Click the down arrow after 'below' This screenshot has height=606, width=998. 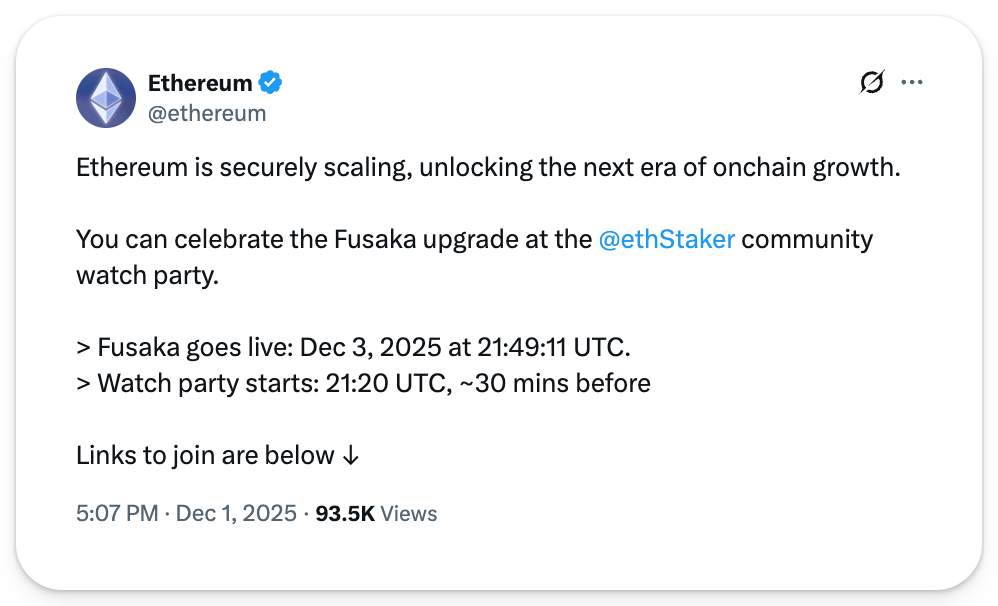click(x=350, y=456)
